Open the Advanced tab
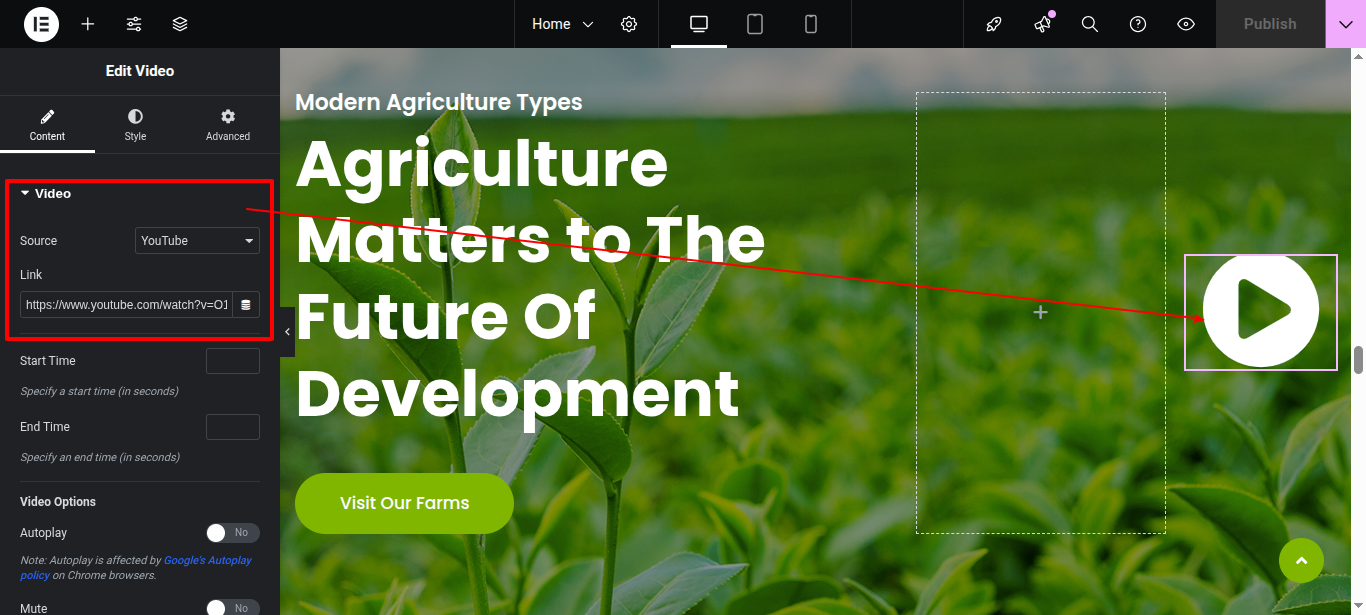The image size is (1366, 615). pyautogui.click(x=228, y=125)
